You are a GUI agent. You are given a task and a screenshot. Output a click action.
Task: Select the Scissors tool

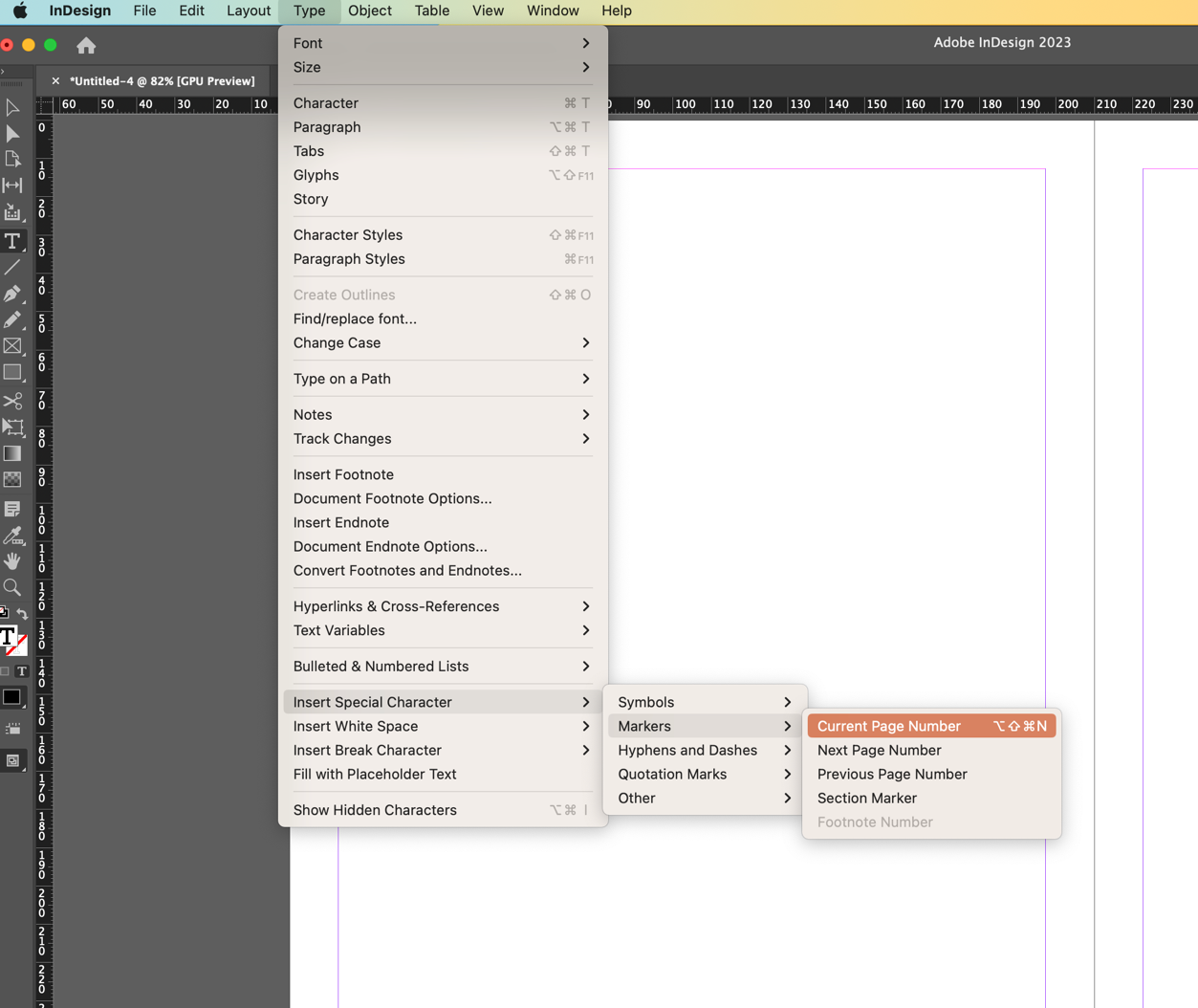(12, 401)
